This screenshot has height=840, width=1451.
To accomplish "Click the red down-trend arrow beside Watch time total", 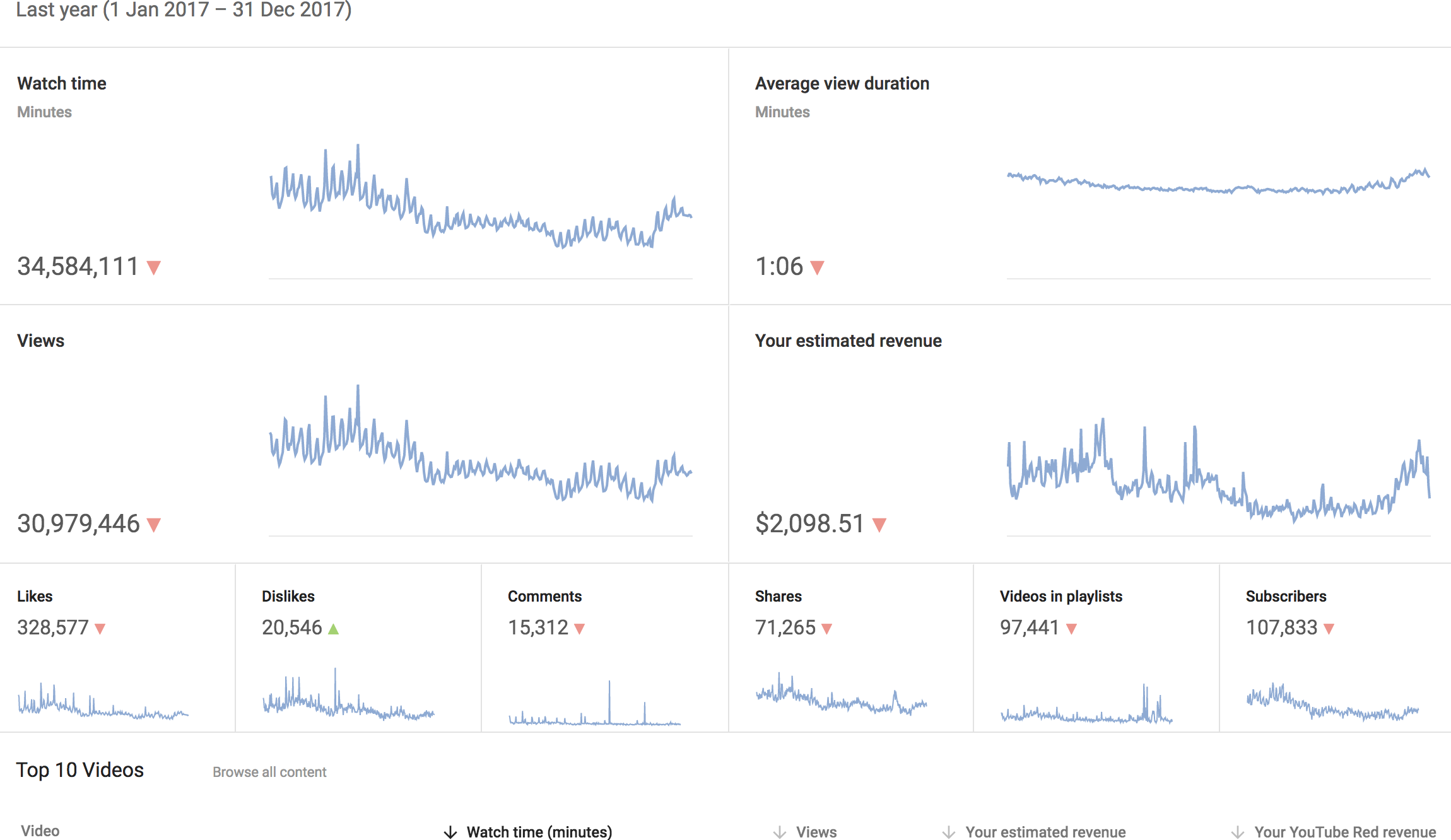I will 153,268.
